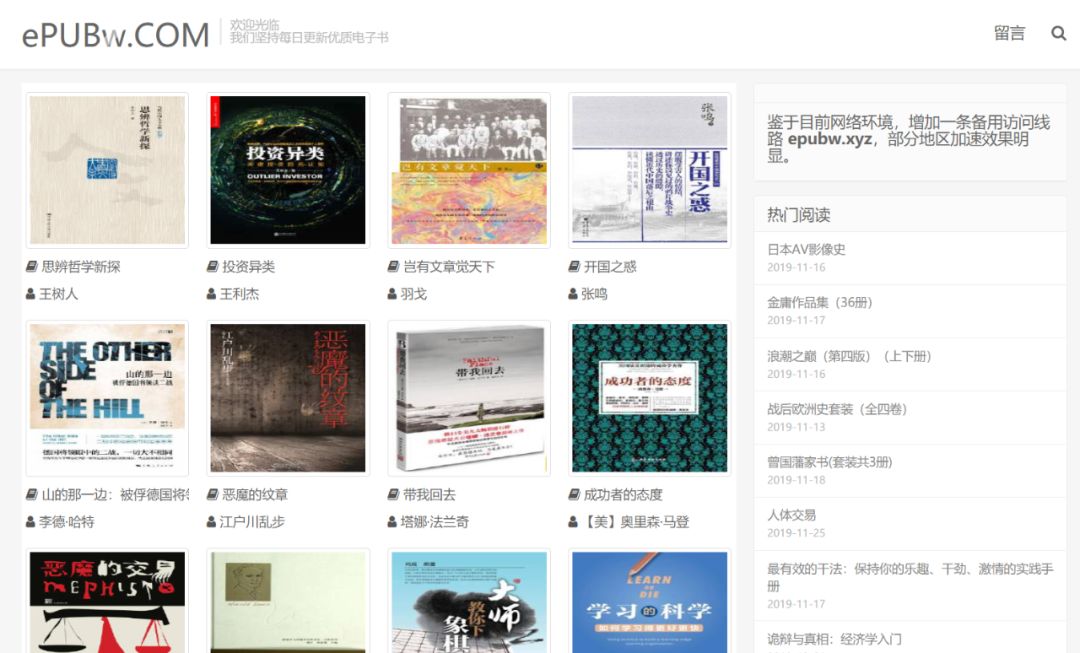Open book cover thumbnail for 成功者的态度

pyautogui.click(x=650, y=397)
